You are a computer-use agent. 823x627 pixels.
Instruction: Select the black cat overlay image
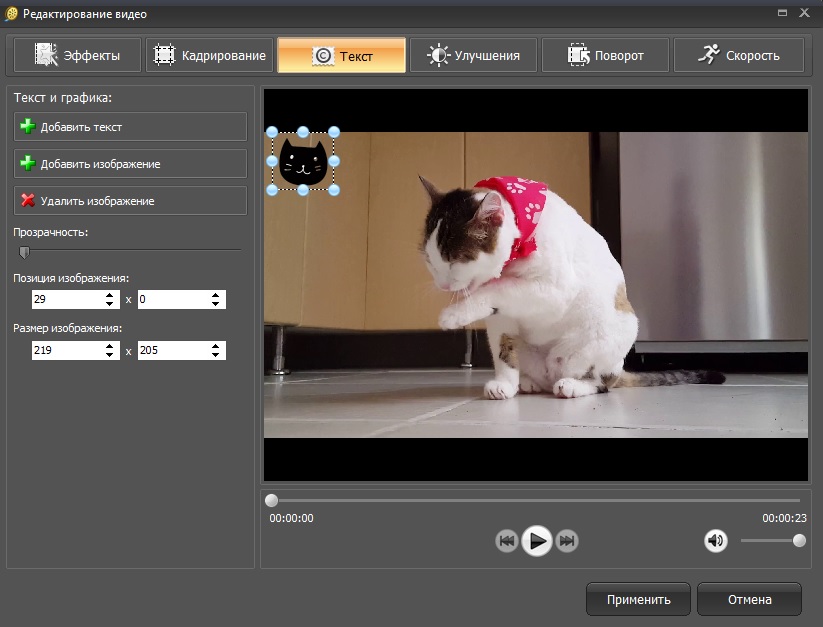click(303, 162)
